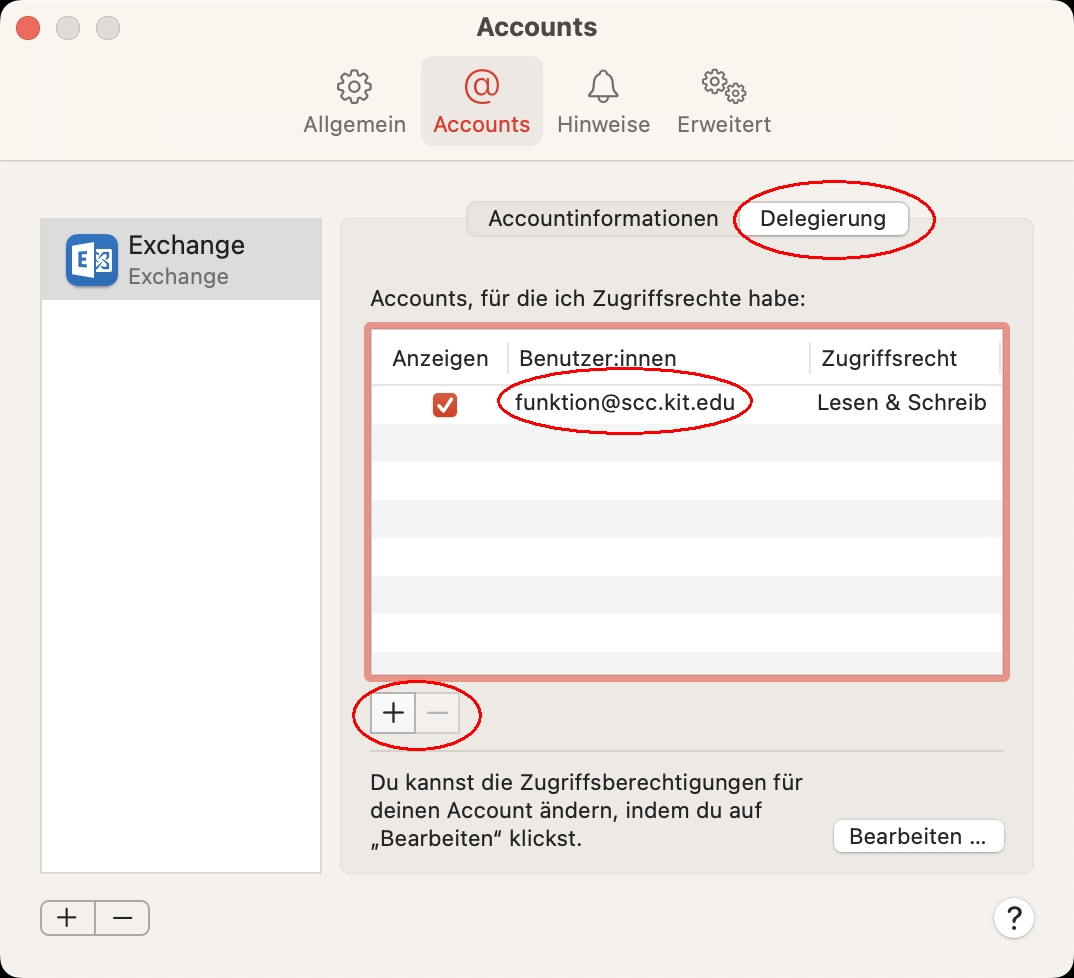Close the Accounts window with red button

coord(28,28)
